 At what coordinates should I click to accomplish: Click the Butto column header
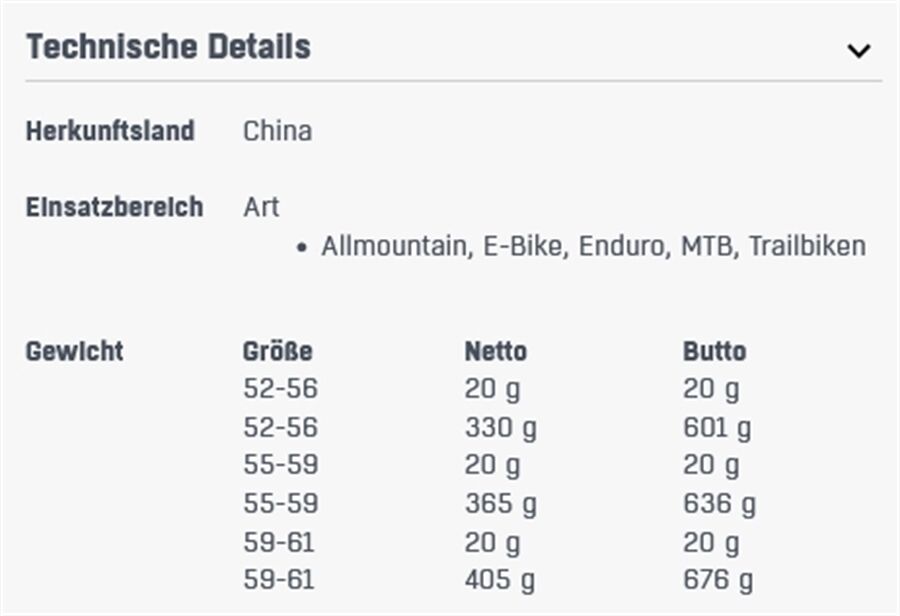coord(714,351)
